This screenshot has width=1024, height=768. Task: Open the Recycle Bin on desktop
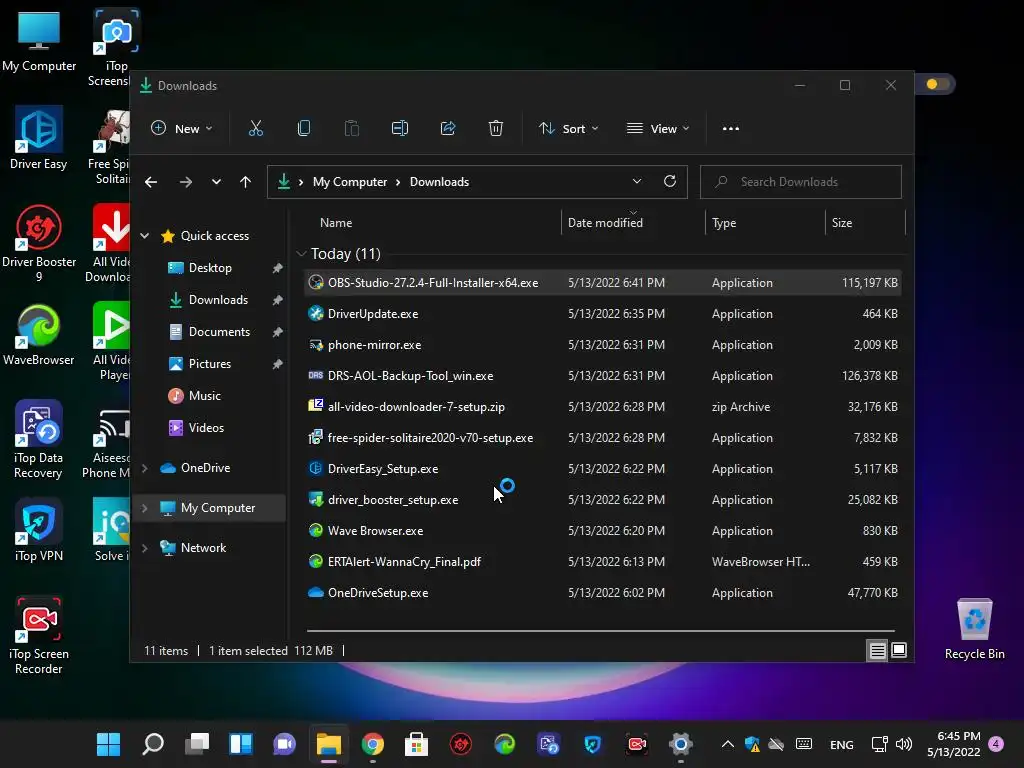(974, 629)
